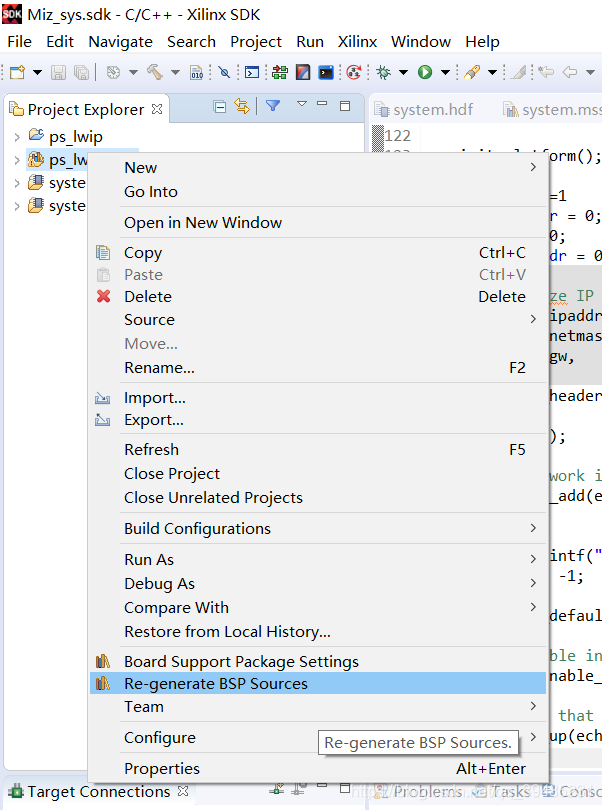Screen dimensions: 602x810
Task: Choose Go Into in the context menu
Action: coord(318,192)
